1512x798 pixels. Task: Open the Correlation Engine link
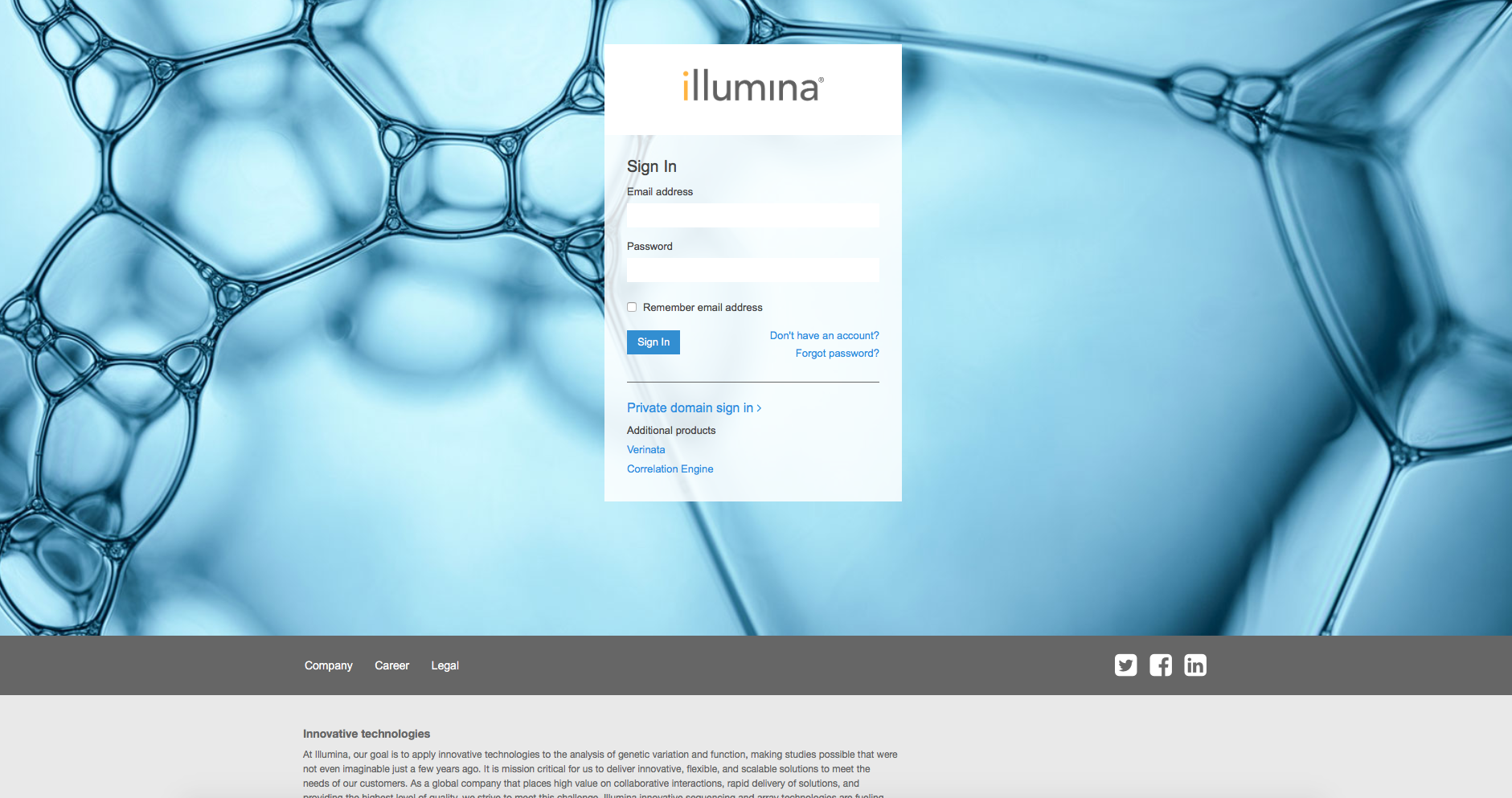click(670, 469)
